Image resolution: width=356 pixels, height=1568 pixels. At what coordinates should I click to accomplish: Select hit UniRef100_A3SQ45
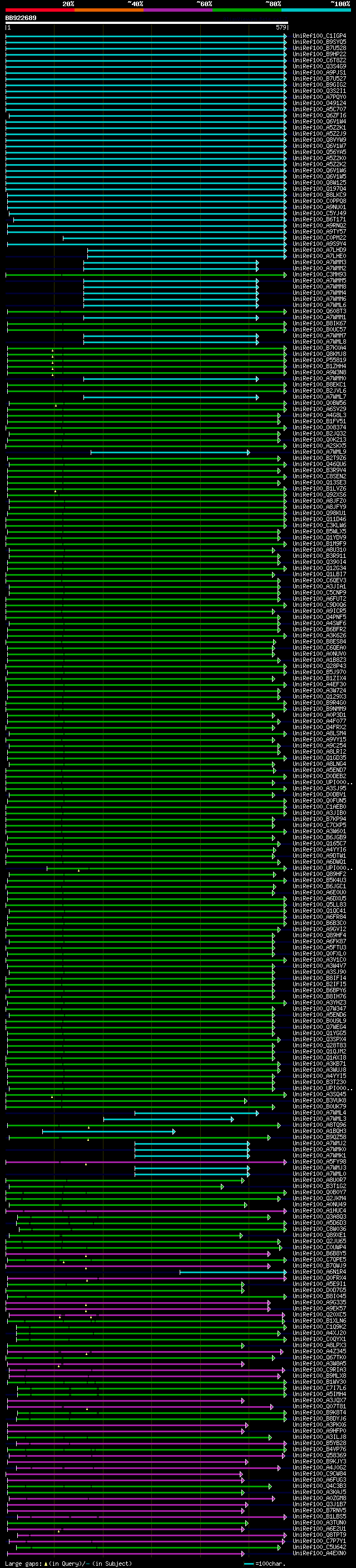click(319, 1095)
